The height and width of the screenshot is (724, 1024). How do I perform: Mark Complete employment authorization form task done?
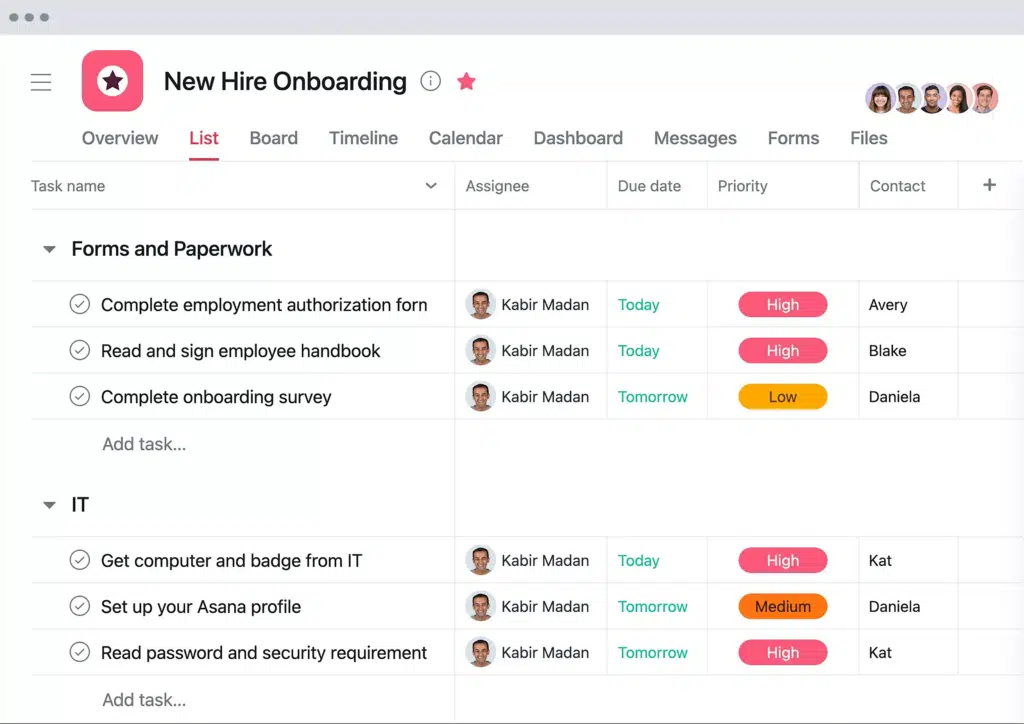80,305
